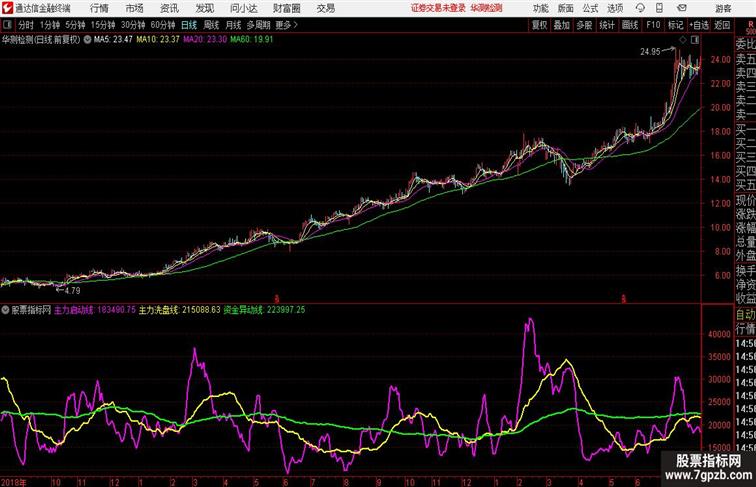Viewport: 756px width, 487px height.
Task: Click the diamond icon above price chart
Action: [682, 40]
